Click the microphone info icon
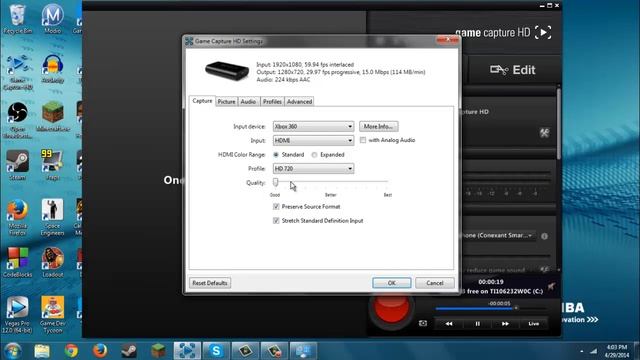The width and height of the screenshot is (640, 360). tap(544, 236)
